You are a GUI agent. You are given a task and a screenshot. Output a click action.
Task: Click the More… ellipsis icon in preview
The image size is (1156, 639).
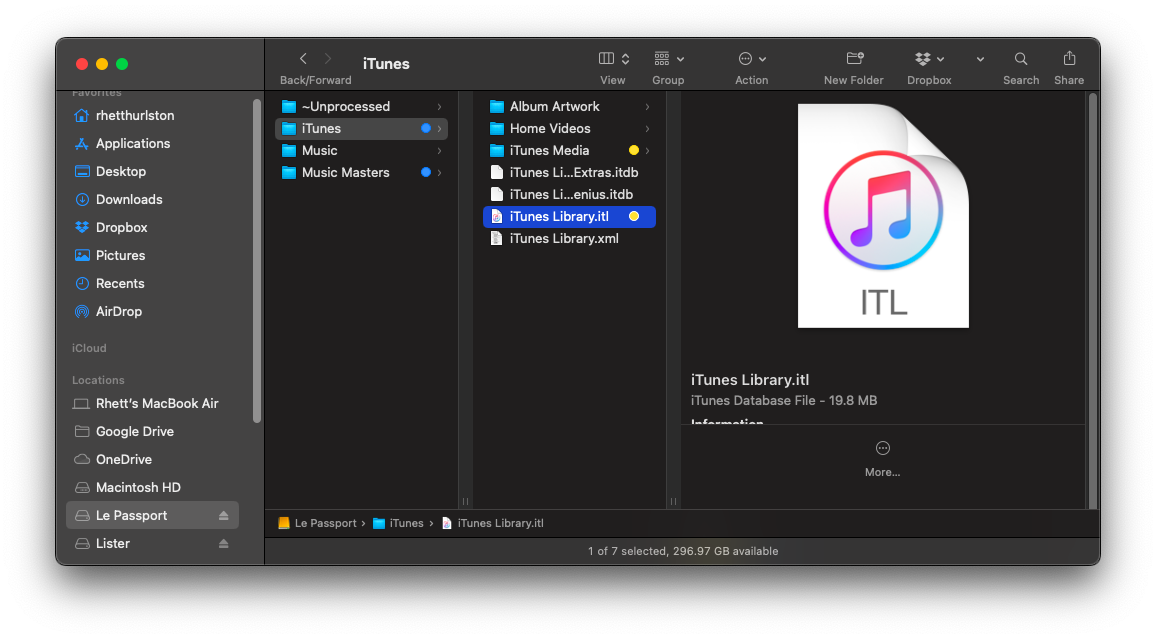point(882,448)
